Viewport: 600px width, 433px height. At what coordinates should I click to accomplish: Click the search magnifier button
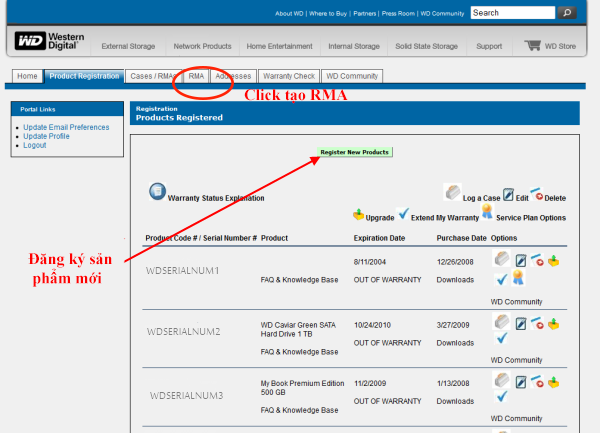(567, 13)
